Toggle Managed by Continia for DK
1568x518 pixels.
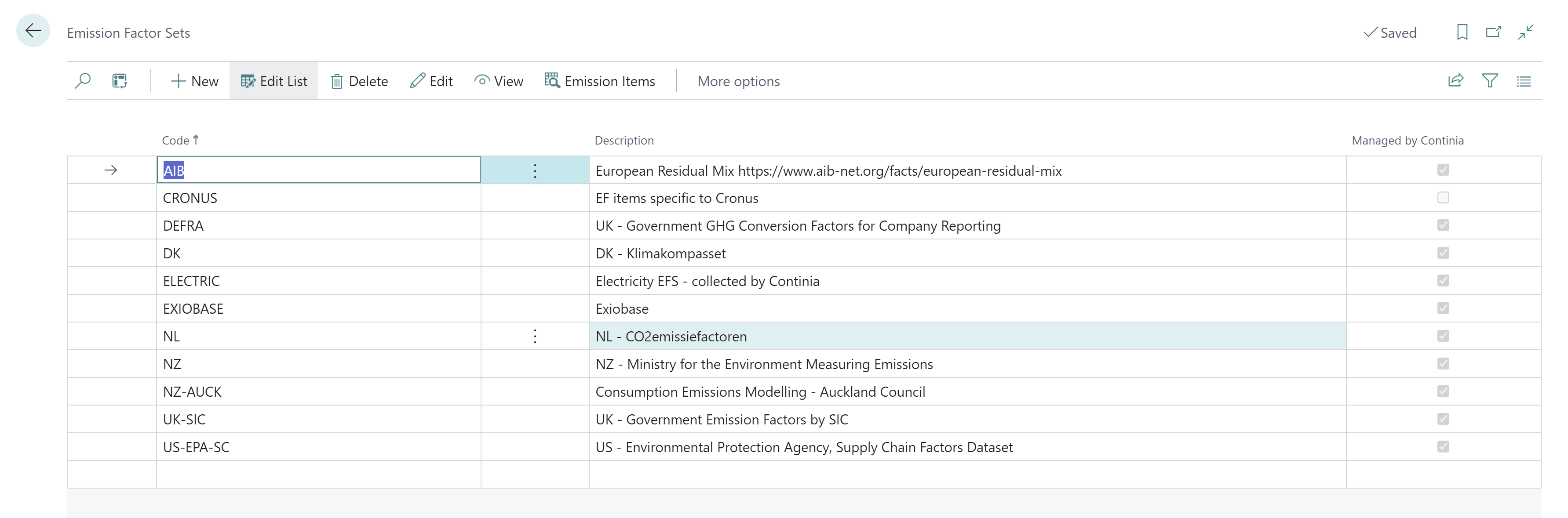[x=1443, y=253]
